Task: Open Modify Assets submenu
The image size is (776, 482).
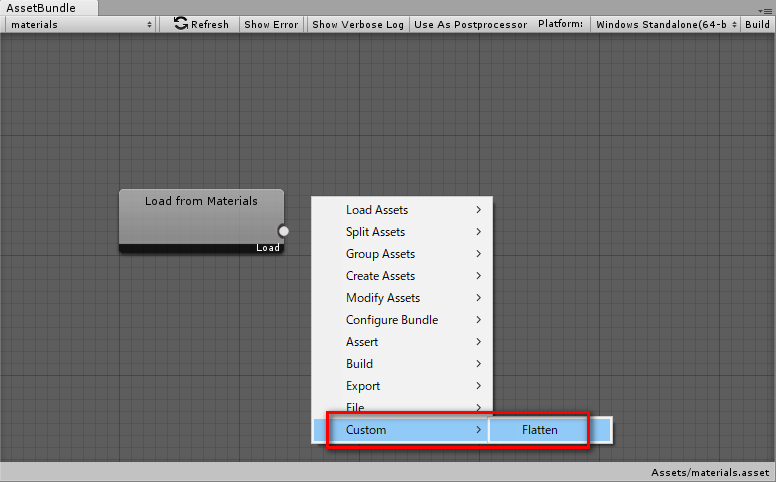Action: click(x=402, y=298)
